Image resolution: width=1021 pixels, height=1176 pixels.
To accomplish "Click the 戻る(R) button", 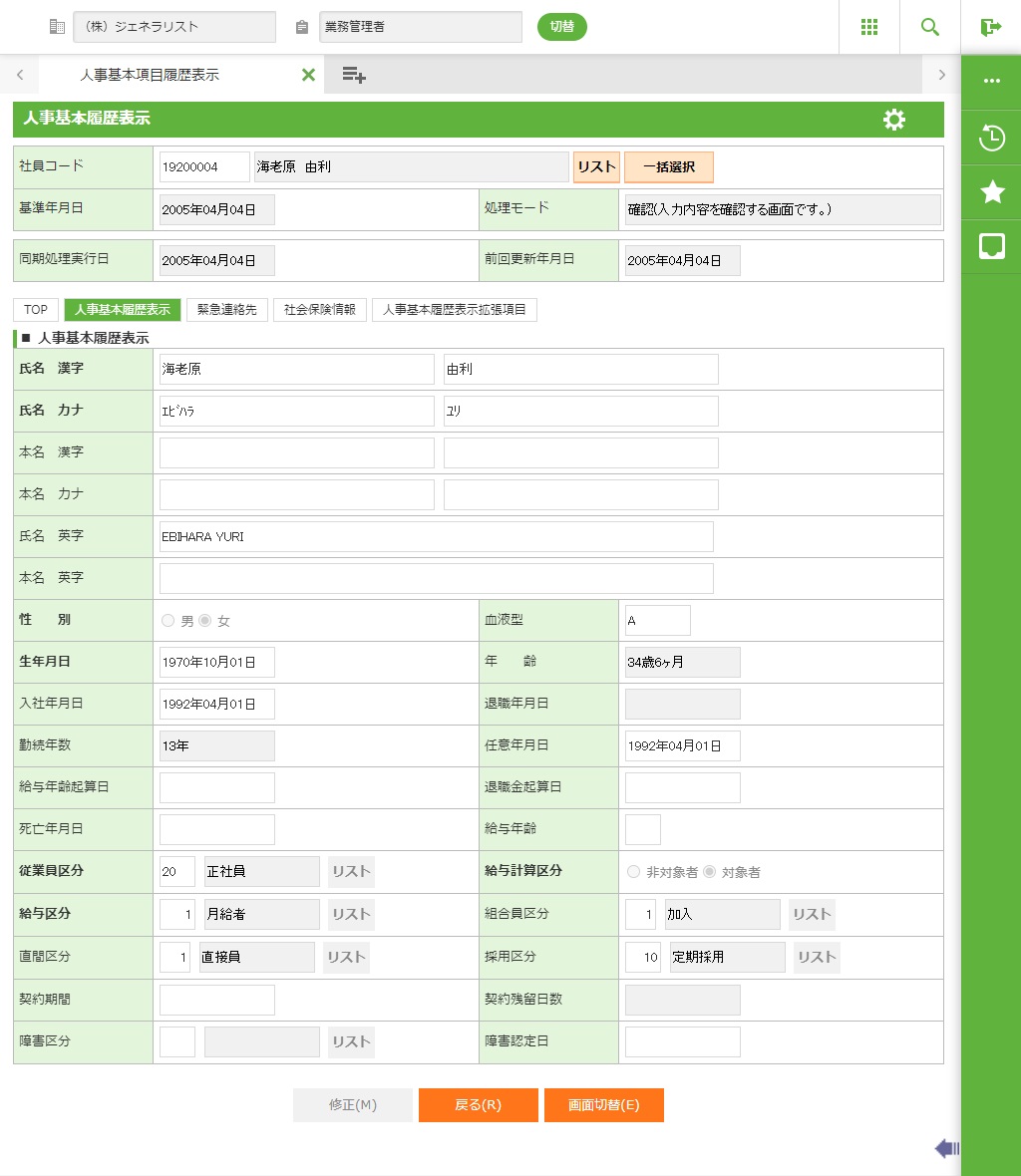I will 478,1105.
